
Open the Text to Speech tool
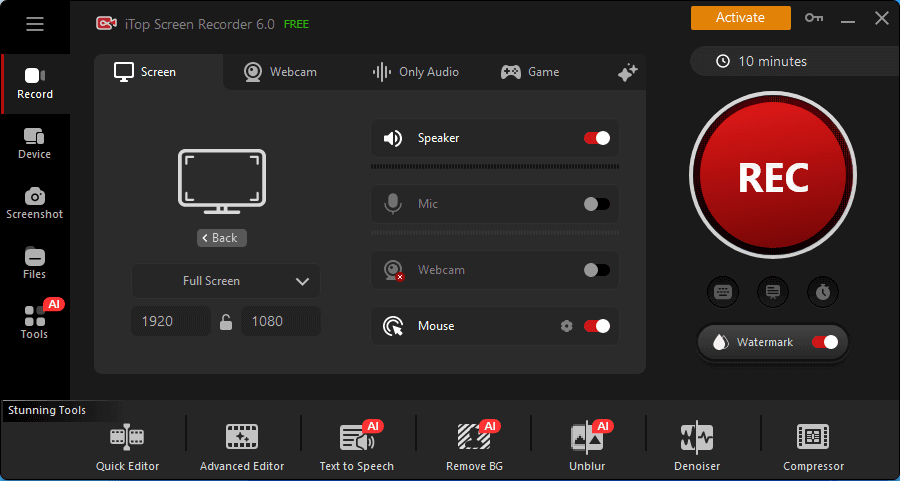coord(356,447)
